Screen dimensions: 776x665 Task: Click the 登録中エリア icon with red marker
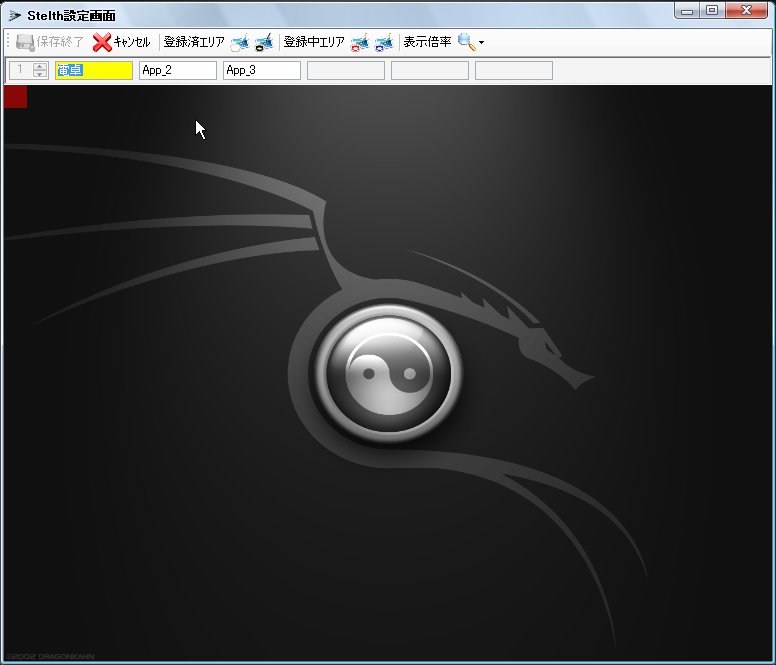360,43
